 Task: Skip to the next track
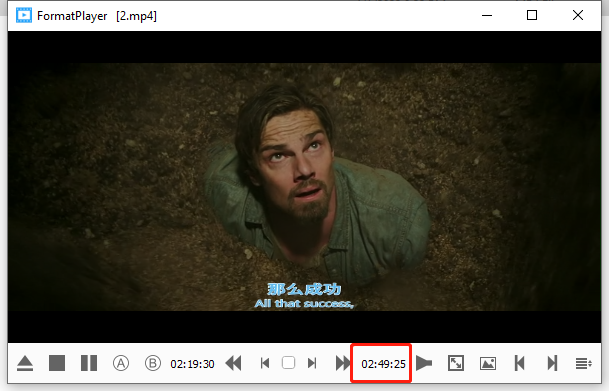pos(552,363)
